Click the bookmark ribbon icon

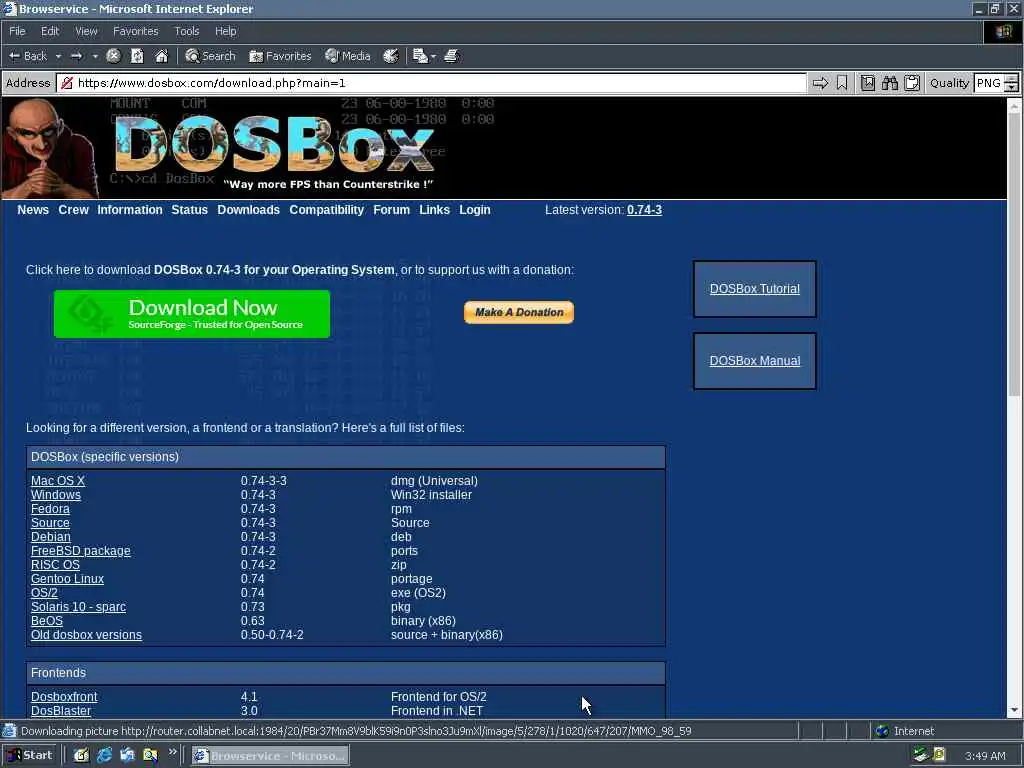pyautogui.click(x=842, y=83)
